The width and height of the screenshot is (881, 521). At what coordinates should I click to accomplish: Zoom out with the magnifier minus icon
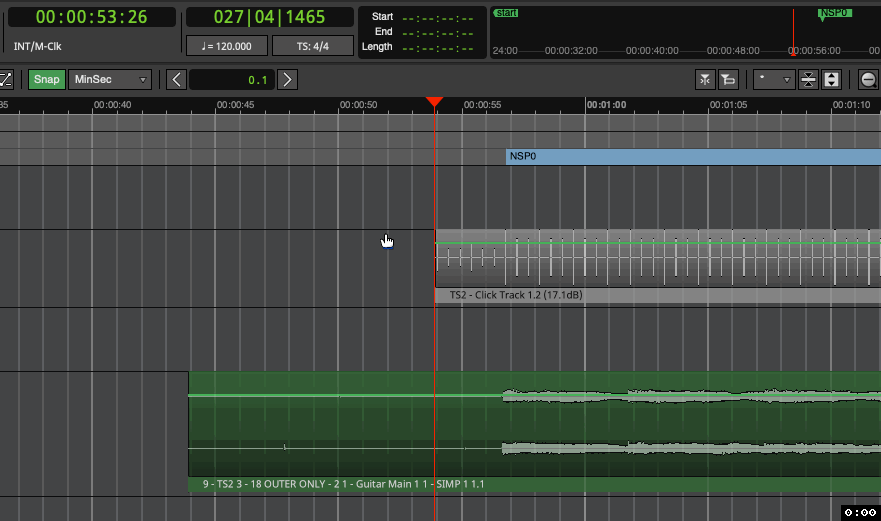point(868,80)
